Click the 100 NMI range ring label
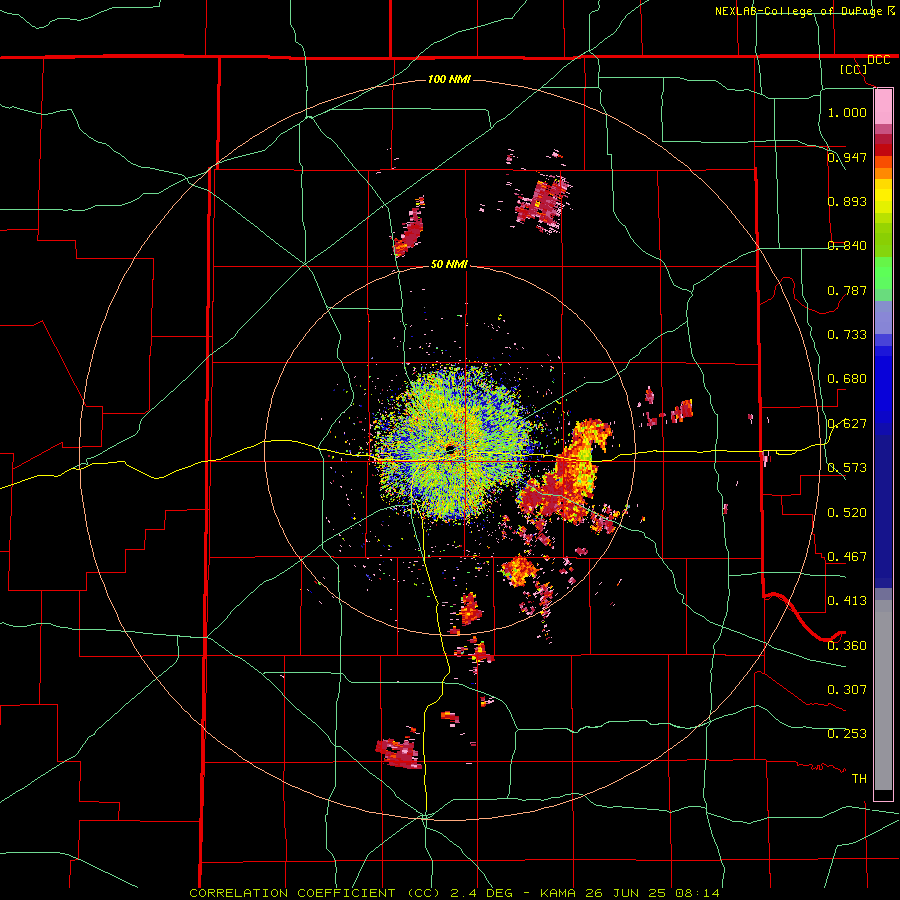 449,79
